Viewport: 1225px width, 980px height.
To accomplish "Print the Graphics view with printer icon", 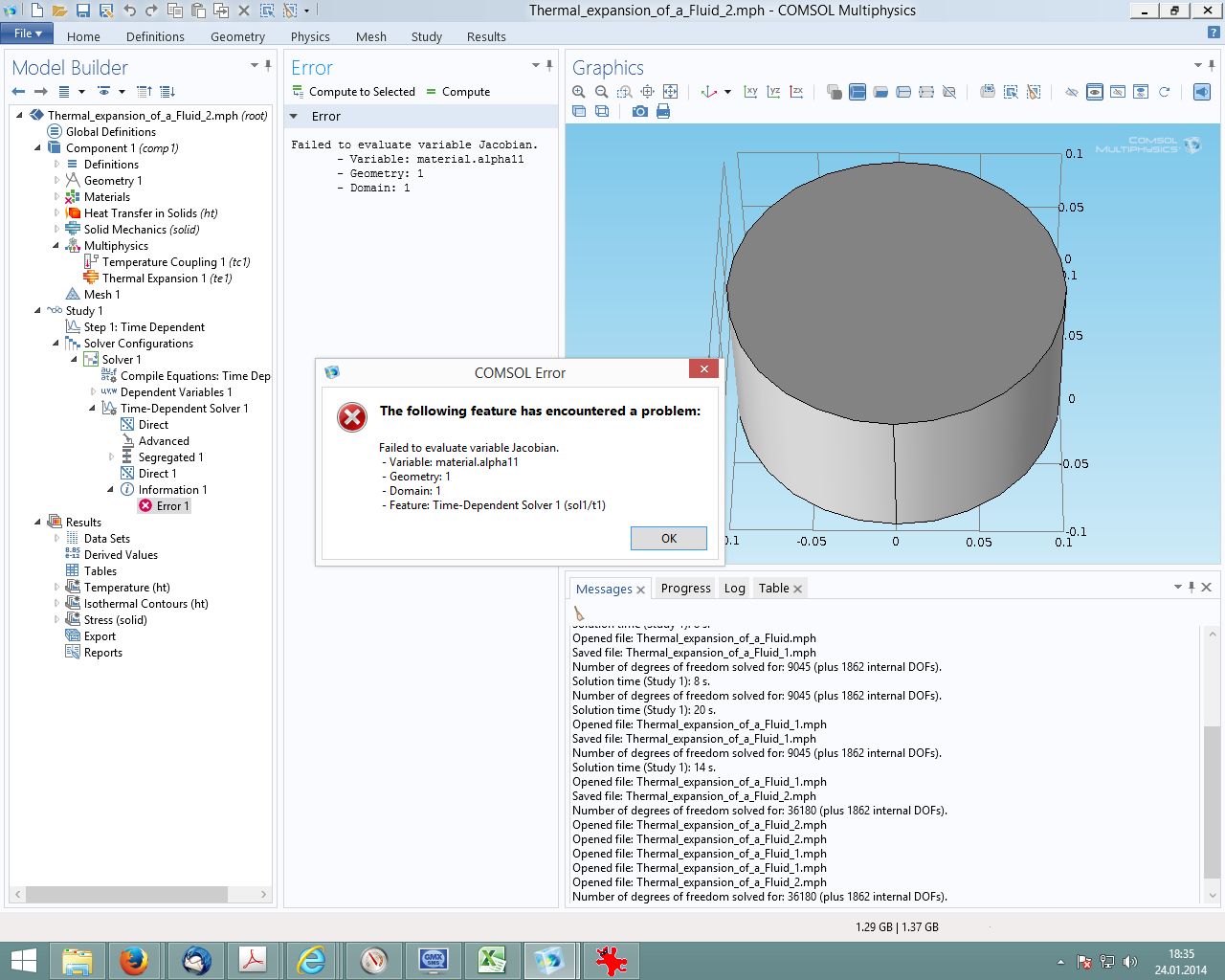I will 663,112.
